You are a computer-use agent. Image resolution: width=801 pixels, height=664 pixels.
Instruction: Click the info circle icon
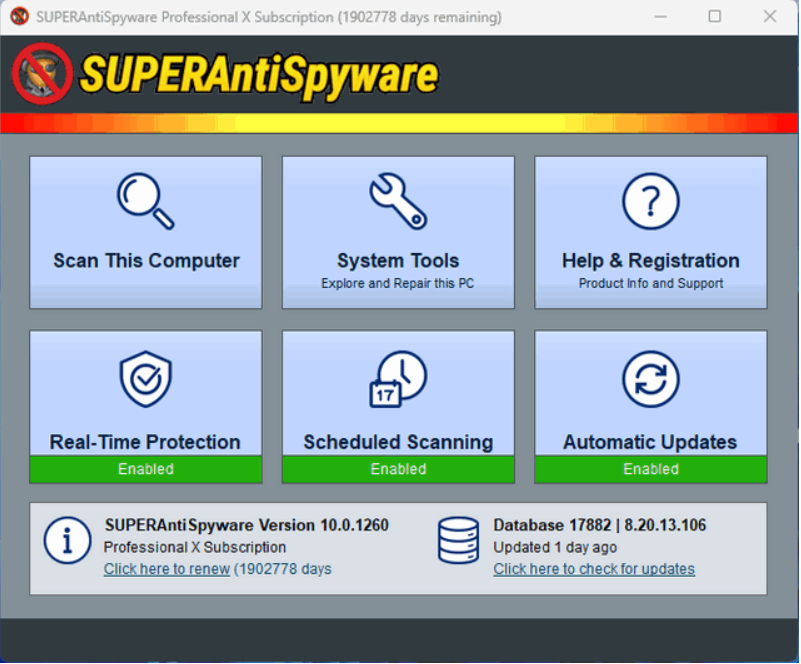[67, 540]
